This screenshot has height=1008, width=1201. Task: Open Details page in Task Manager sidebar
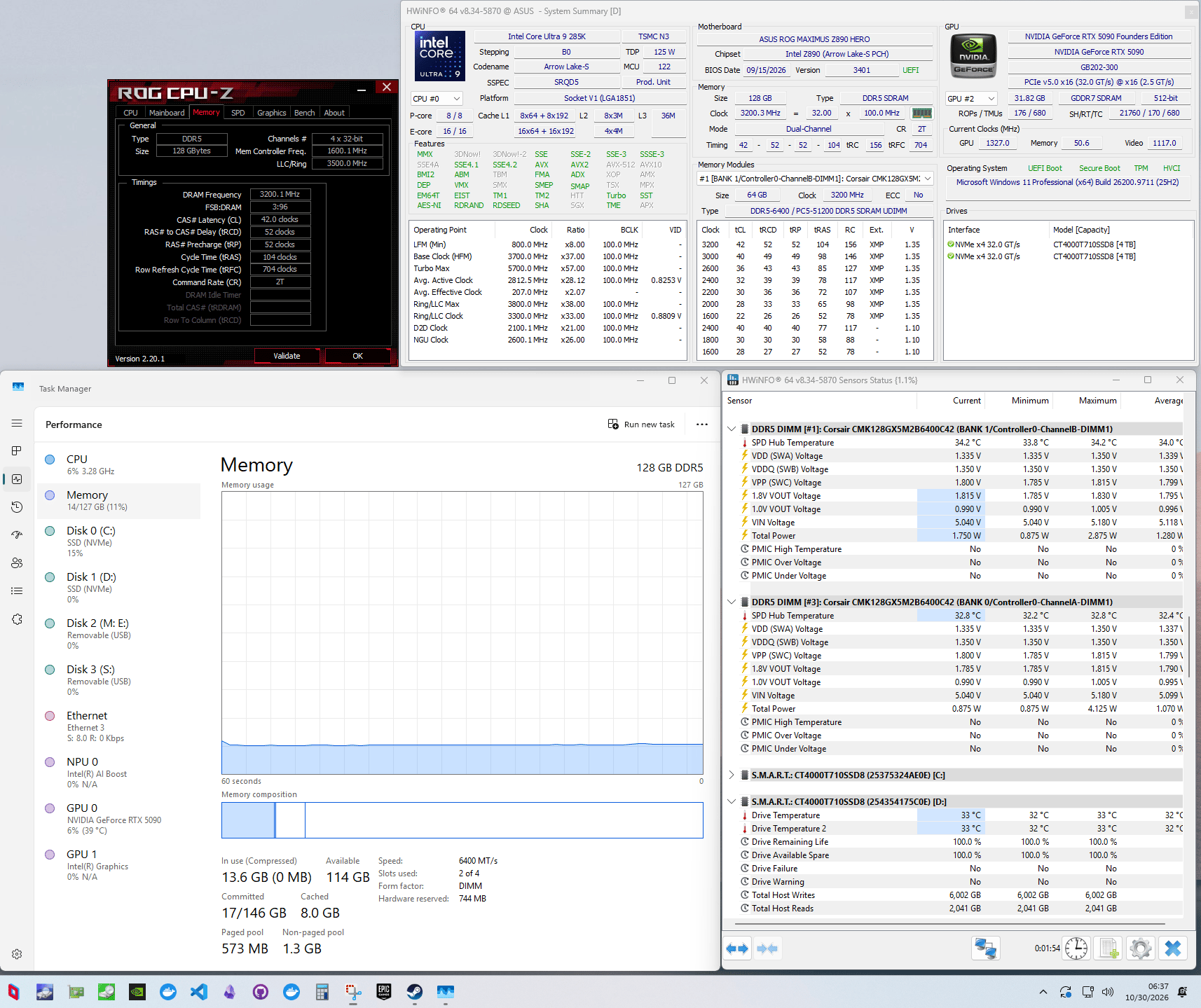point(17,591)
